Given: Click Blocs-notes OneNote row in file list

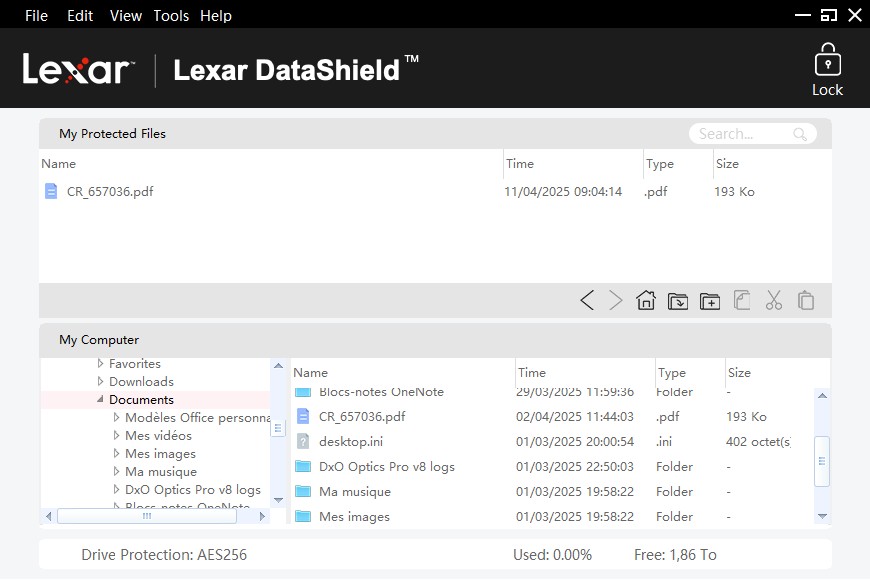Looking at the screenshot, I should [x=552, y=392].
